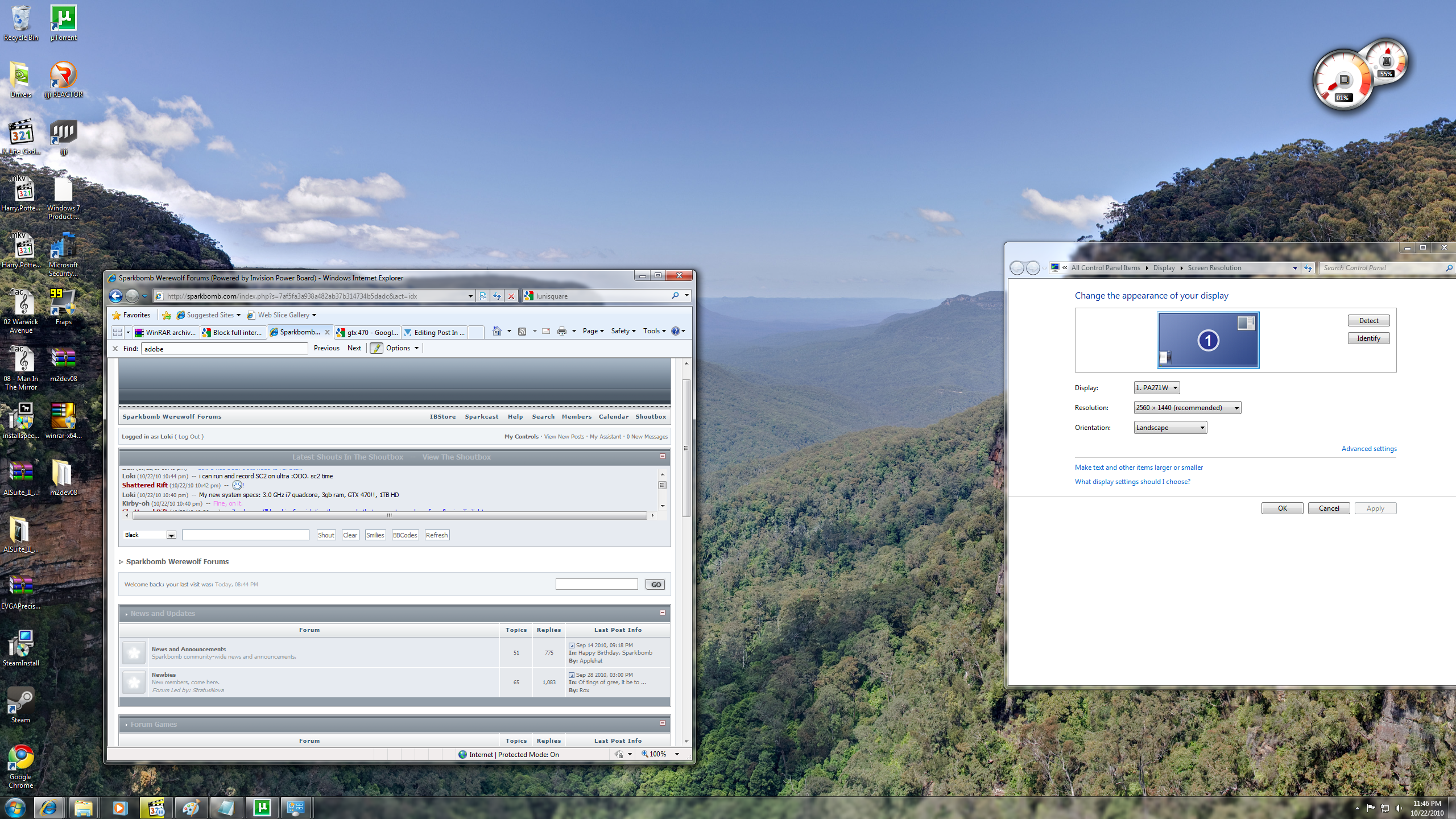Open the Safety menu in IE
Viewport: 1456px width, 819px height.
[x=623, y=331]
